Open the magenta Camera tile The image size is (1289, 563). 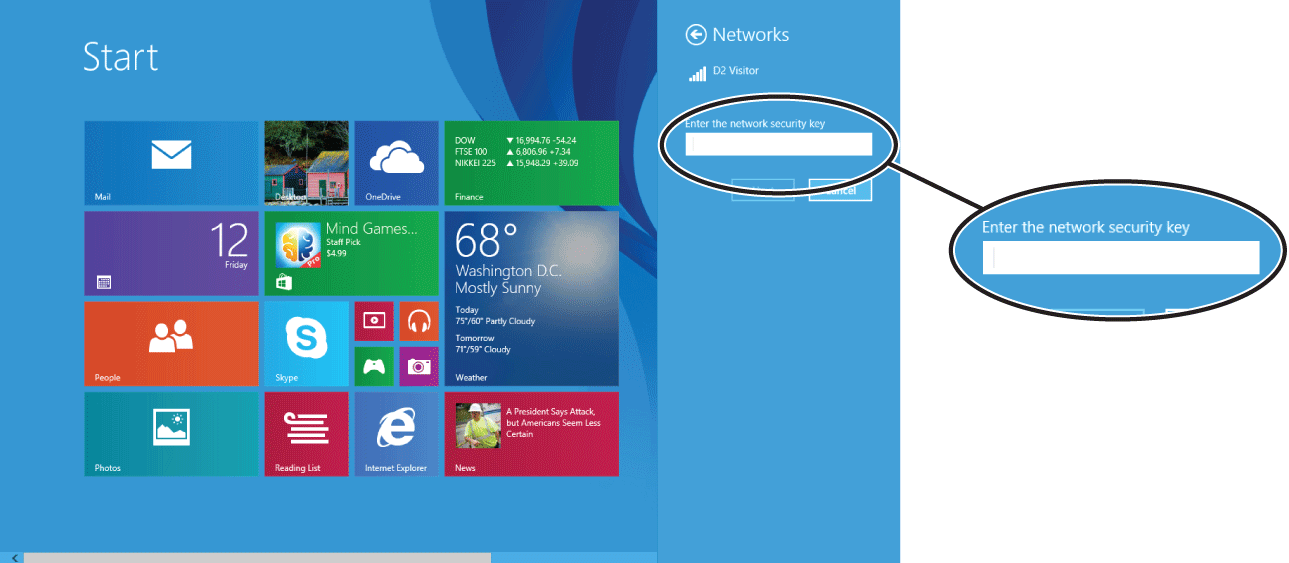pyautogui.click(x=419, y=366)
